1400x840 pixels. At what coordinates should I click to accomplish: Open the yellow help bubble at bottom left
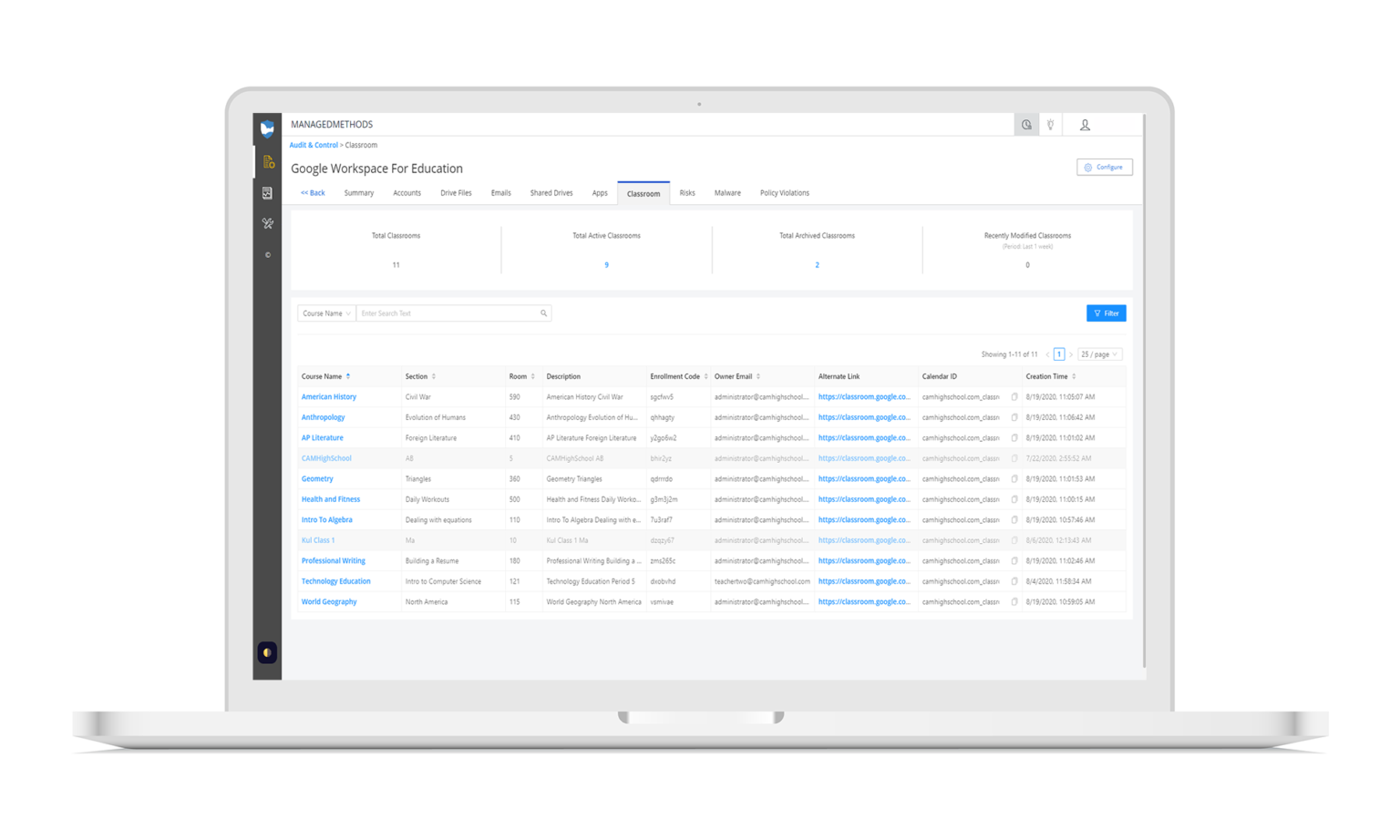(266, 652)
